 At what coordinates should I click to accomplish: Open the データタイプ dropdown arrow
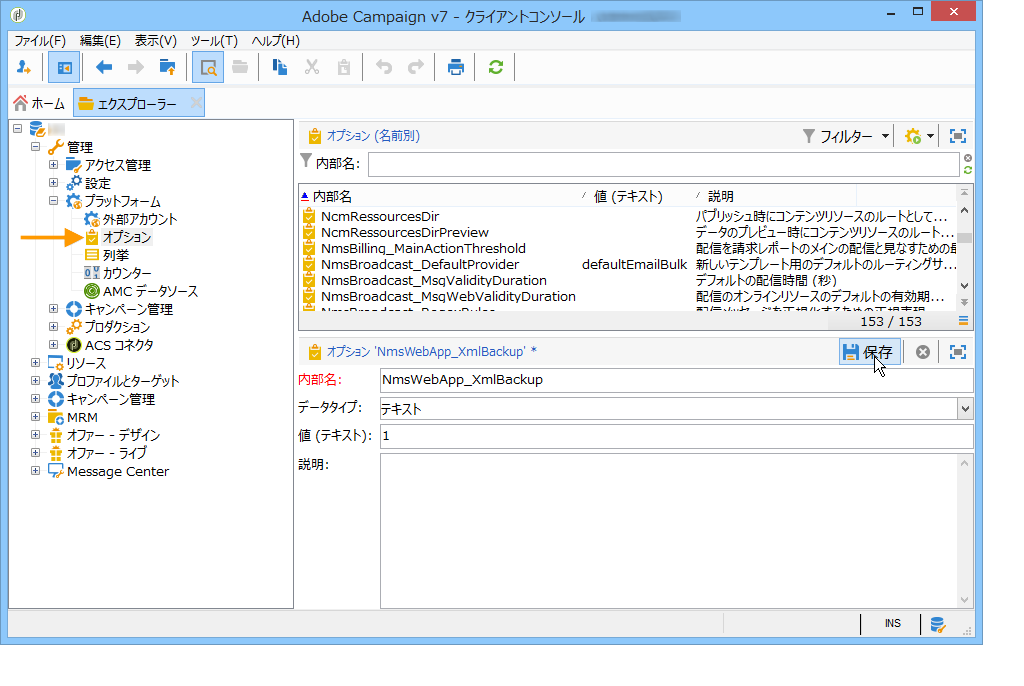965,409
